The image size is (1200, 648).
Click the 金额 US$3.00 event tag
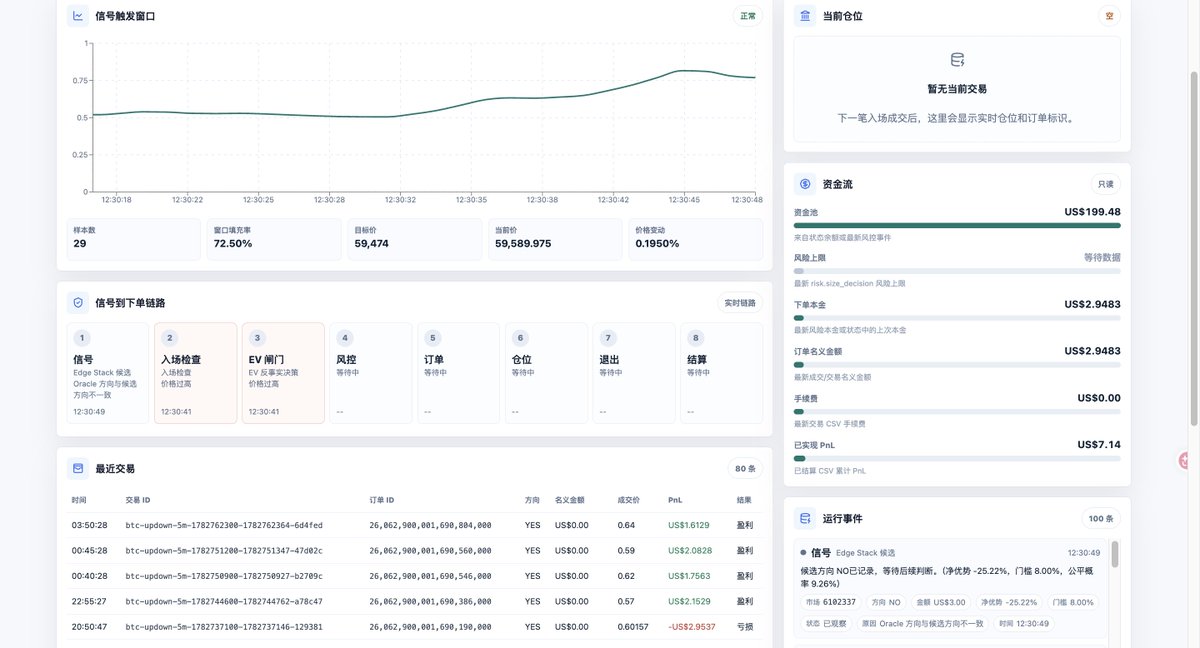941,602
